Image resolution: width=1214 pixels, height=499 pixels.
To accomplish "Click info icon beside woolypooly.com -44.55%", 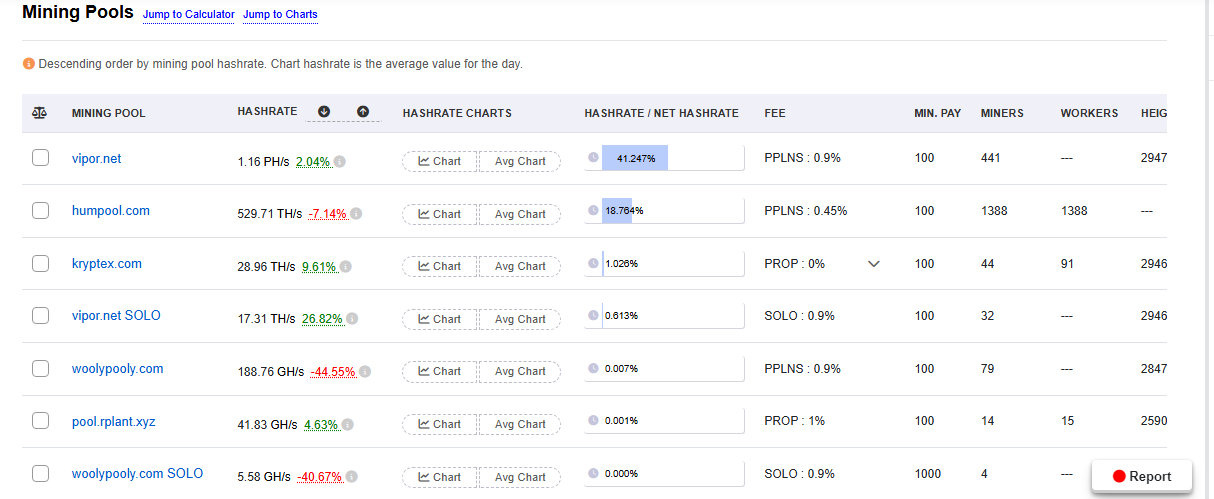I will click(x=365, y=372).
